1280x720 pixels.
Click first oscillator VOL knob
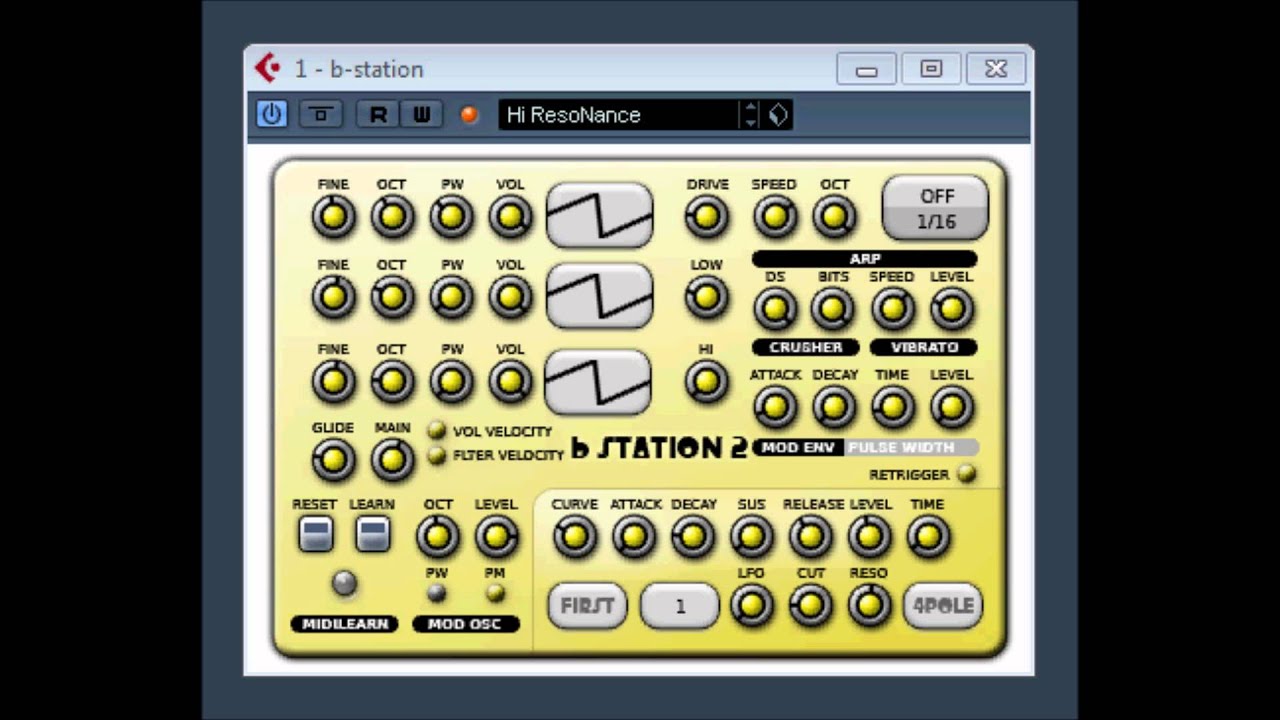(510, 216)
